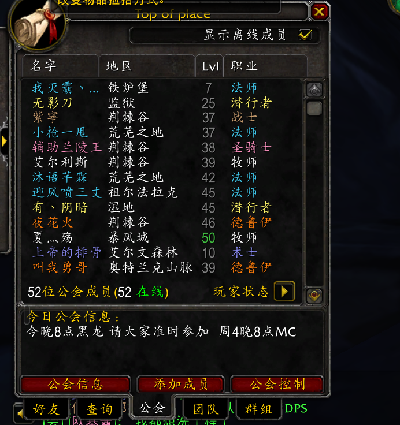Click the 添加成员 button

[181, 384]
